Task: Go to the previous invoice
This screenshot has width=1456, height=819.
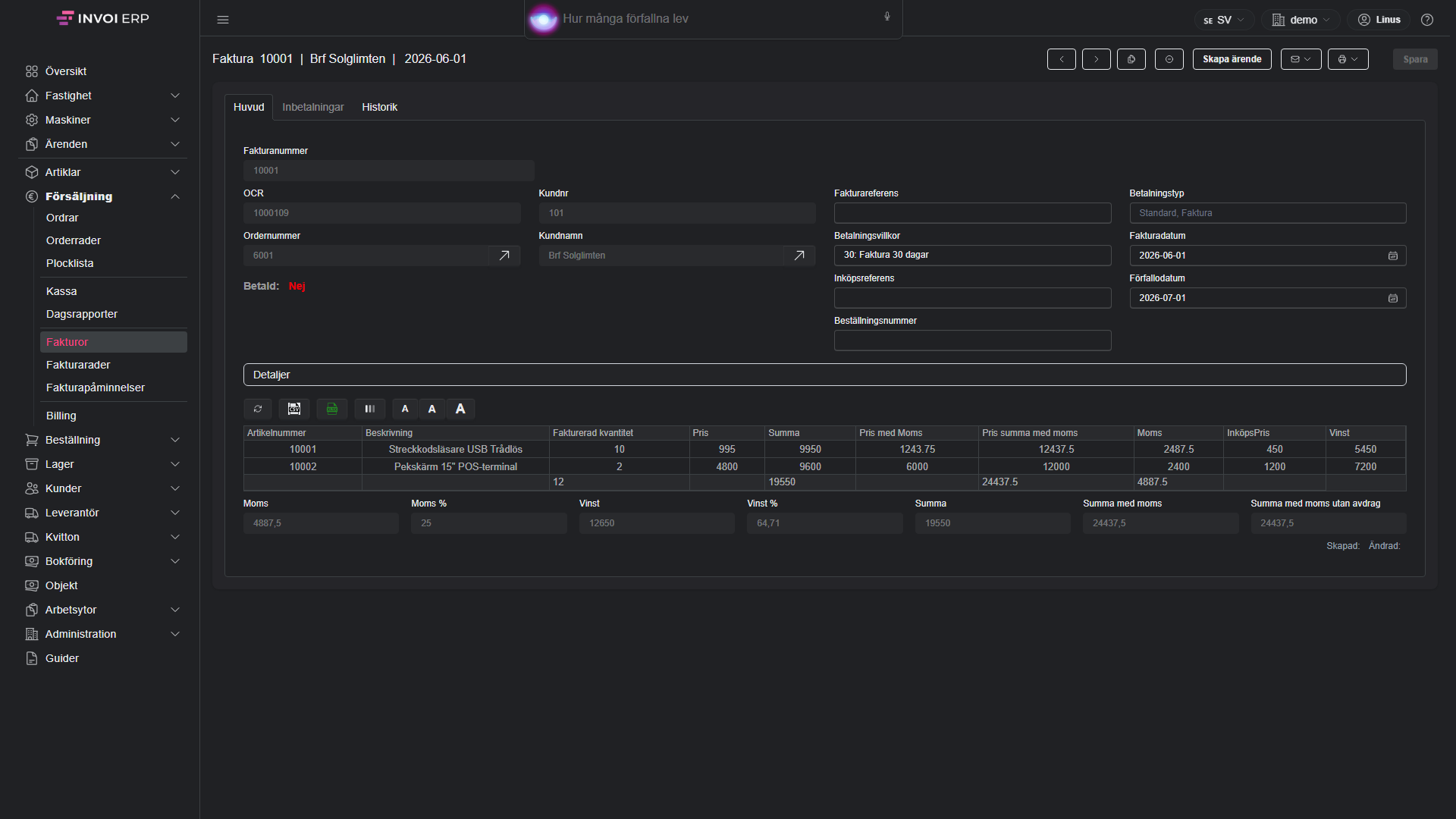Action: [1062, 59]
